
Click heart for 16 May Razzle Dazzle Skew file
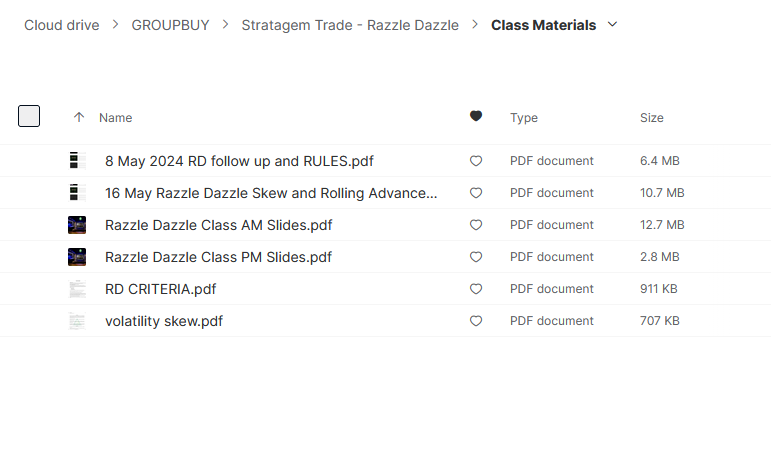476,193
